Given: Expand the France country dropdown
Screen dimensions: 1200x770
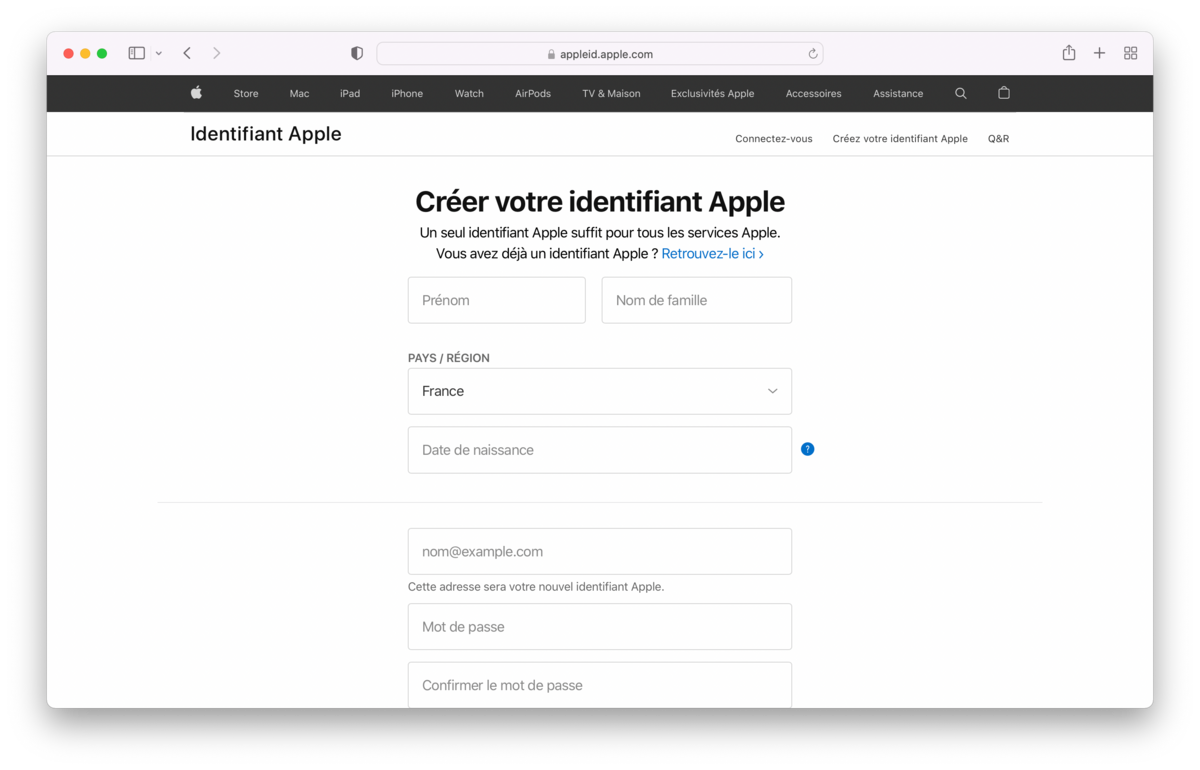Looking at the screenshot, I should coord(600,391).
